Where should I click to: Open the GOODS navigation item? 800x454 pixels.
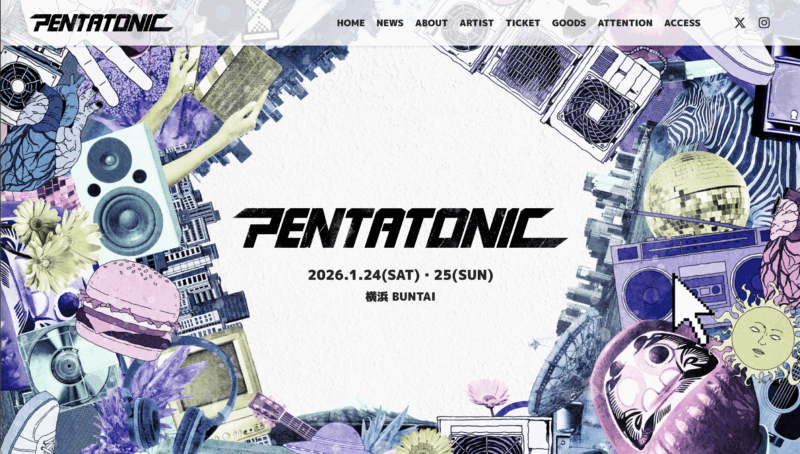coord(568,23)
